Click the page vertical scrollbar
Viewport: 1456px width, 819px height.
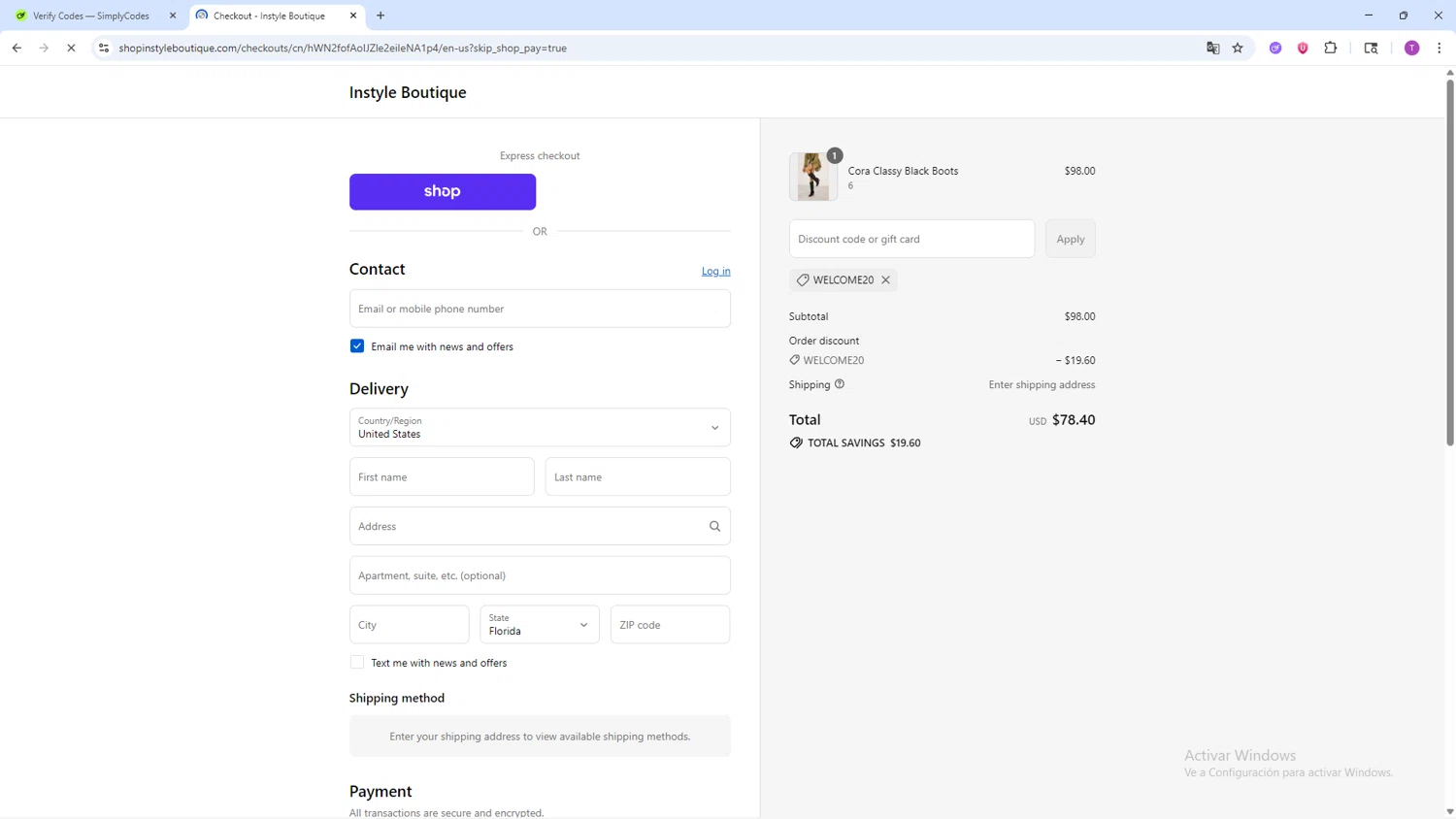tap(1450, 262)
